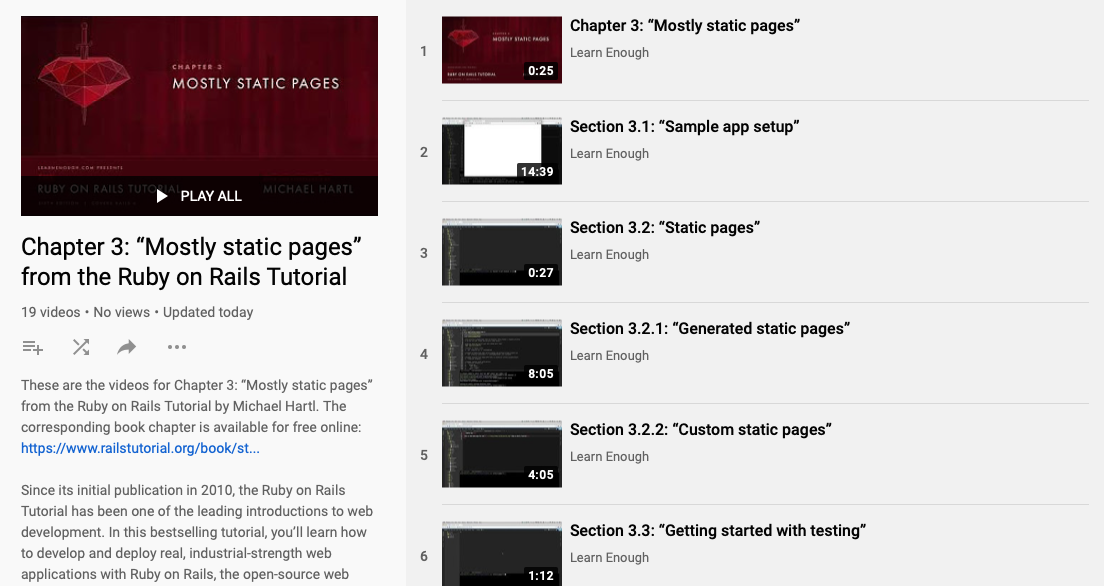The image size is (1104, 586).
Task: Open the three-dot more options menu
Action: 177,347
